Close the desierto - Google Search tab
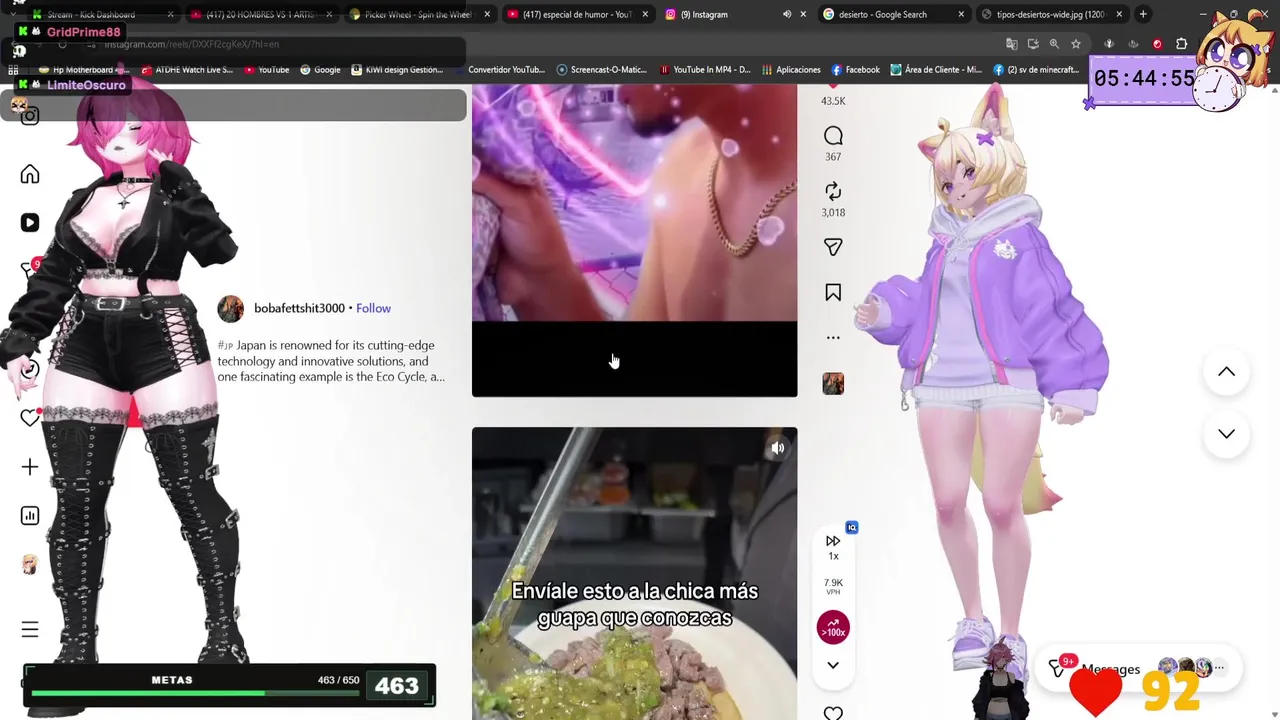 coord(961,14)
